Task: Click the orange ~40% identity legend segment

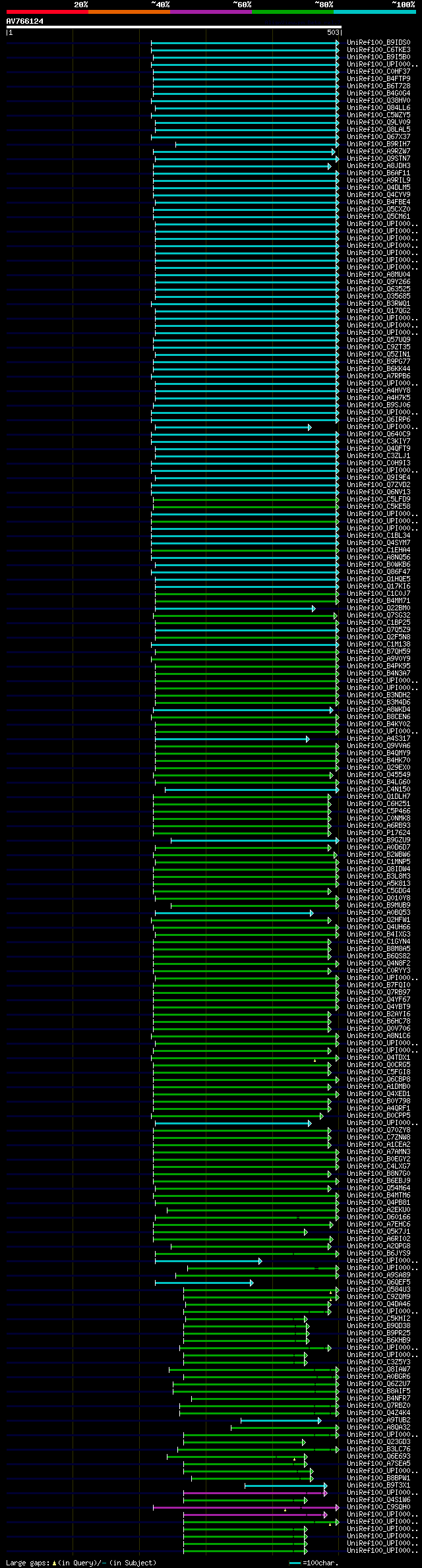Action: (129, 11)
